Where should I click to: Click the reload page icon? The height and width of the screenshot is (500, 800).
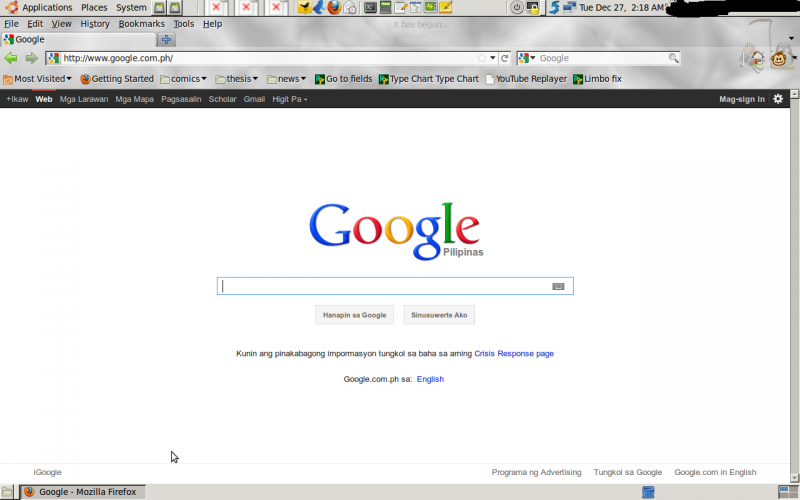pos(505,58)
